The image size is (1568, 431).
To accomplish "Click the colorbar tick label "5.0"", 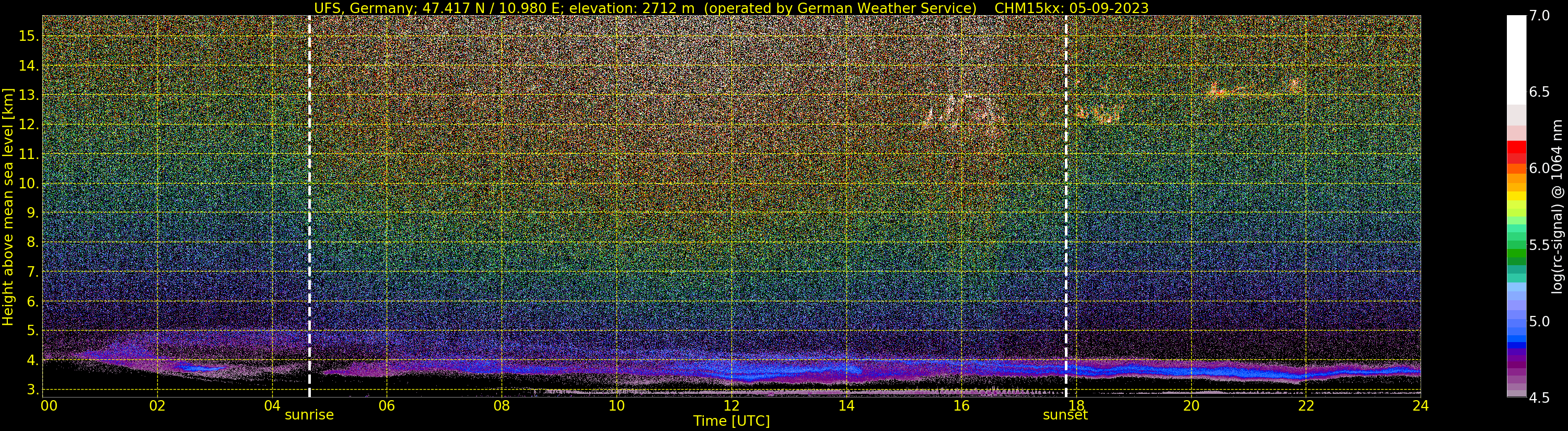I will pos(1539,321).
